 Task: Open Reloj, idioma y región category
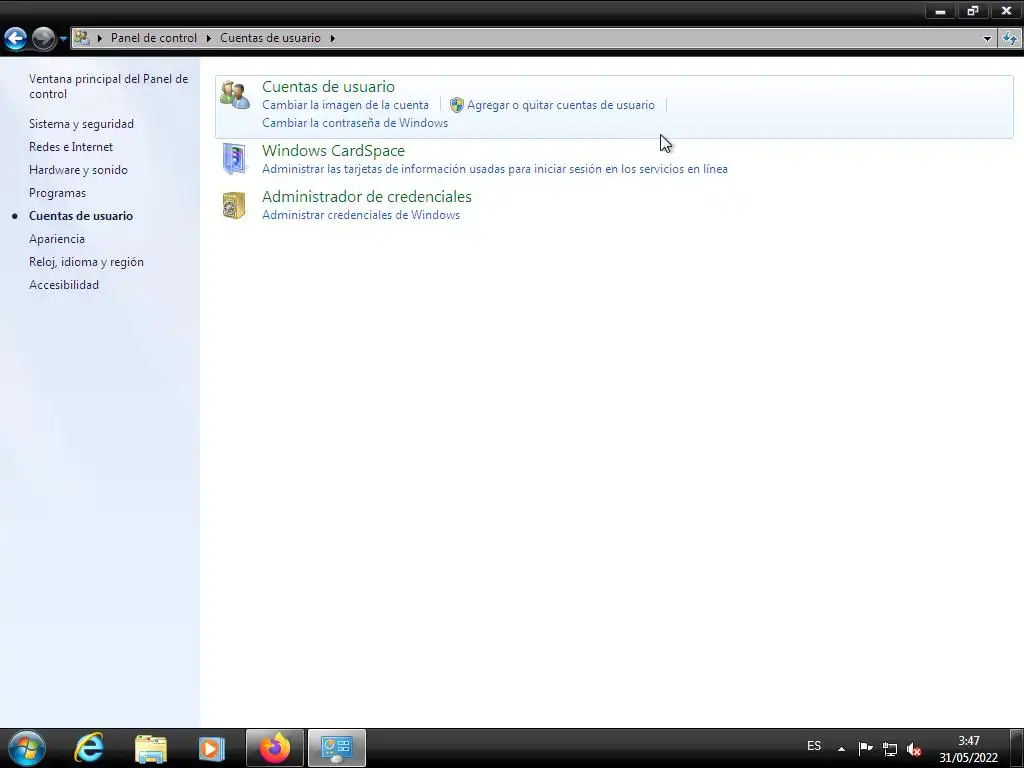[86, 262]
